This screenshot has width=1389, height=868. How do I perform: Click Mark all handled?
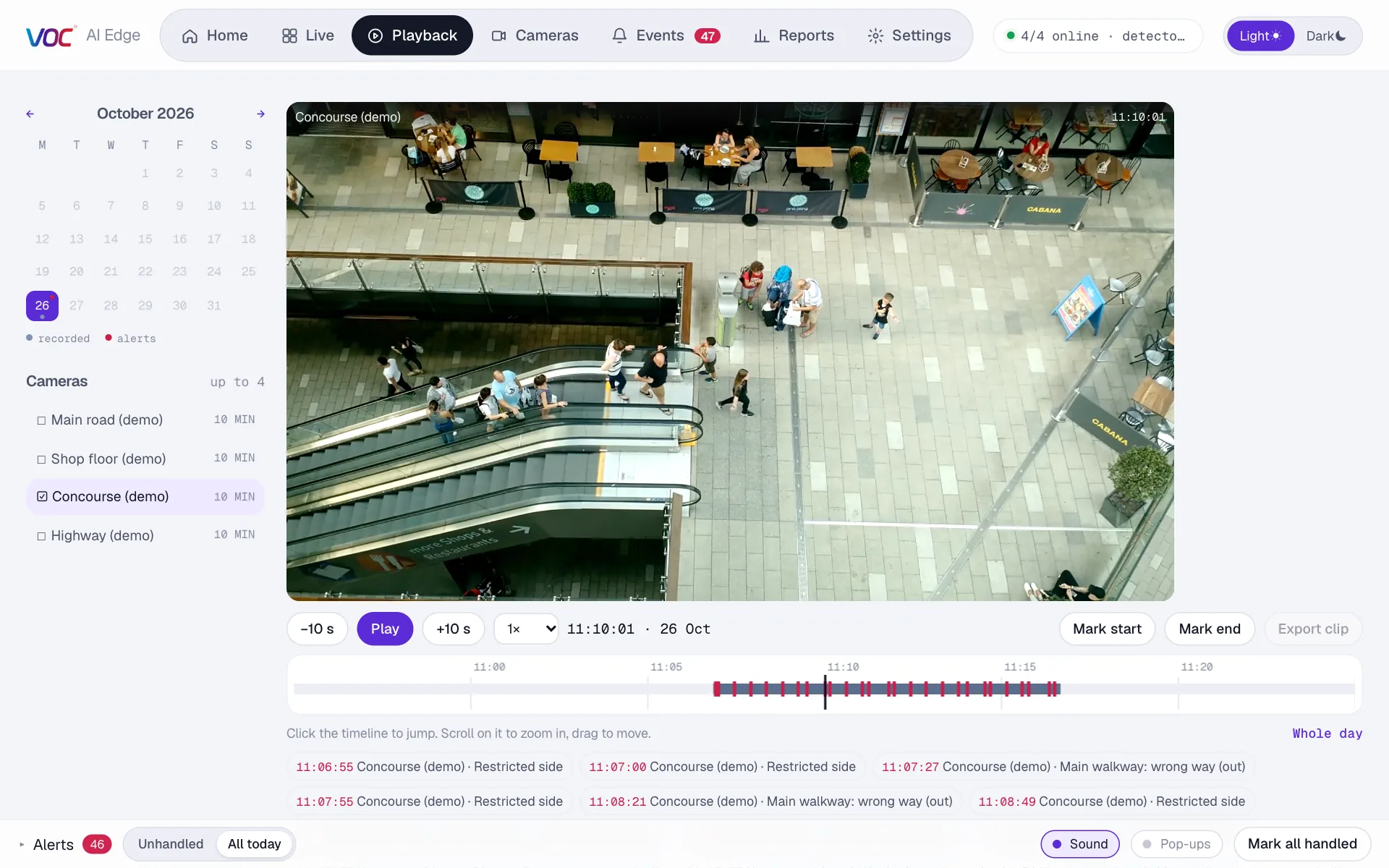(1302, 844)
